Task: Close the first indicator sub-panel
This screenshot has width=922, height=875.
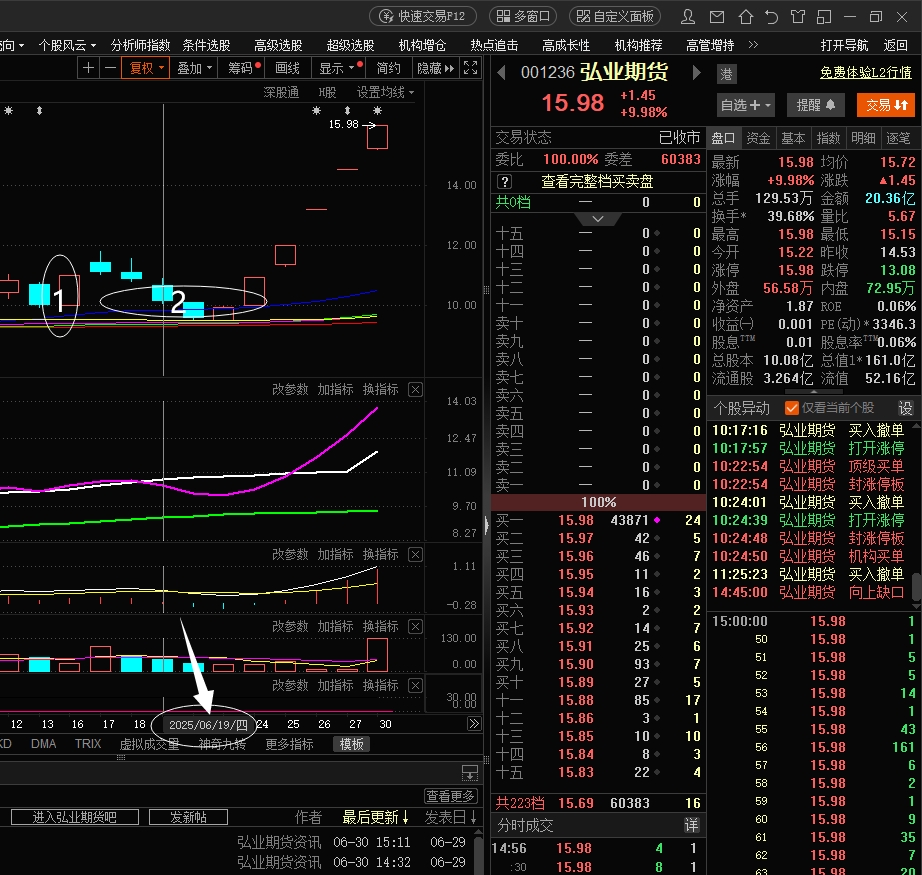Action: (415, 389)
